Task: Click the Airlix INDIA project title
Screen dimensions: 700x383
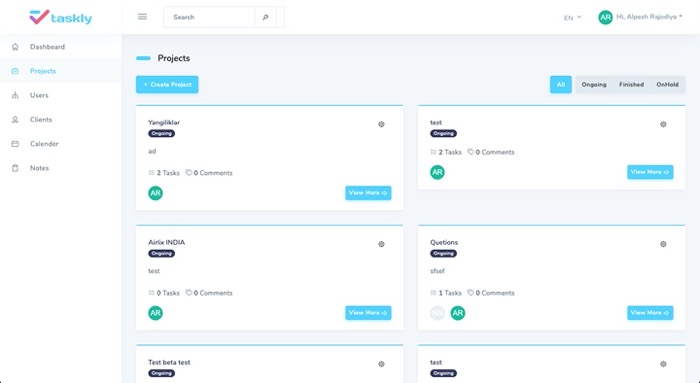Action: tap(167, 242)
